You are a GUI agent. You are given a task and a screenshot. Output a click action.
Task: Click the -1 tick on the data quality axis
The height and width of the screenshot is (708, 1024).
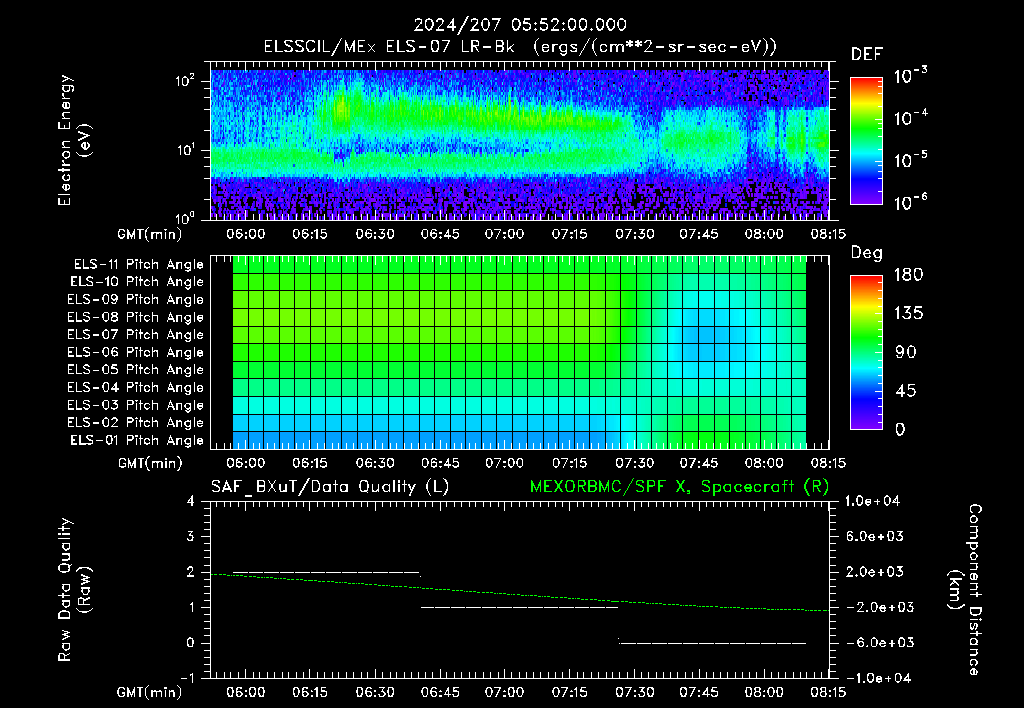[x=187, y=678]
